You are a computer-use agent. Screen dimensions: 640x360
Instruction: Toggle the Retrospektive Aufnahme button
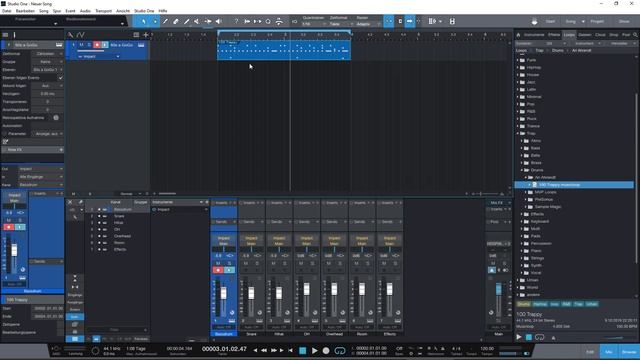tap(56, 118)
